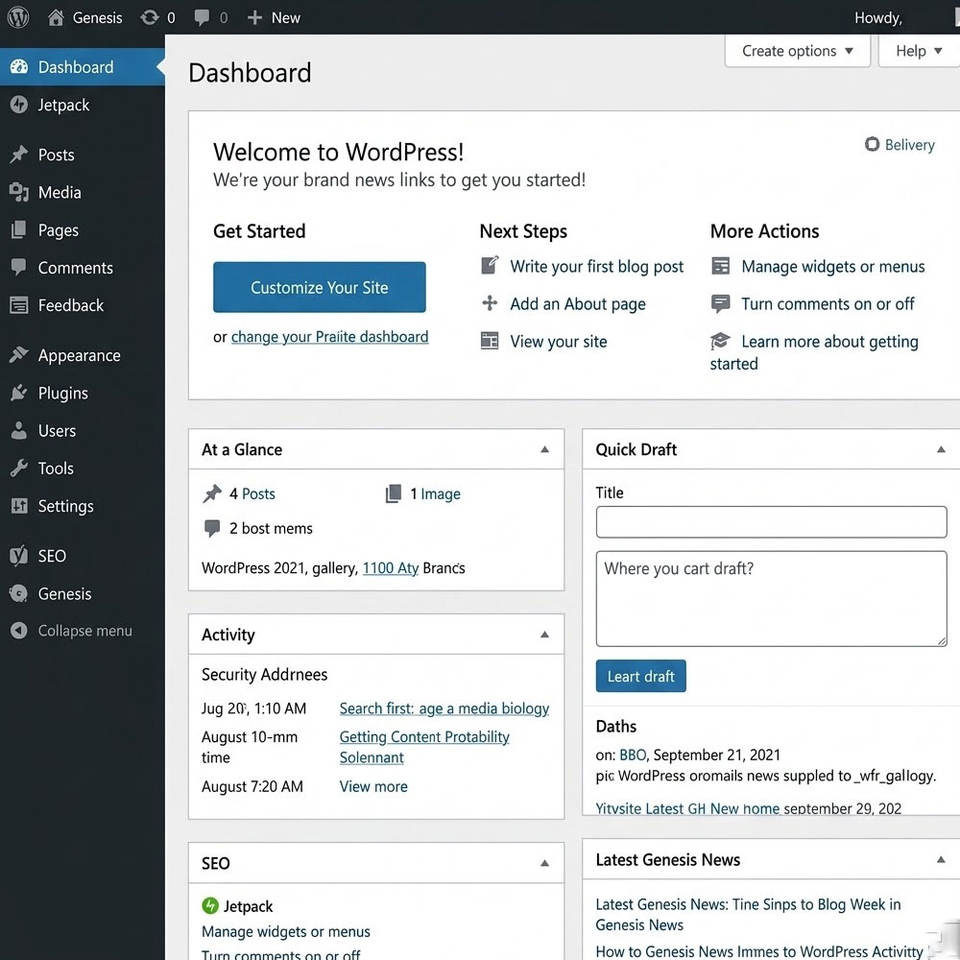Click the 1100 Aty link
Image resolution: width=960 pixels, height=960 pixels.
click(390, 568)
